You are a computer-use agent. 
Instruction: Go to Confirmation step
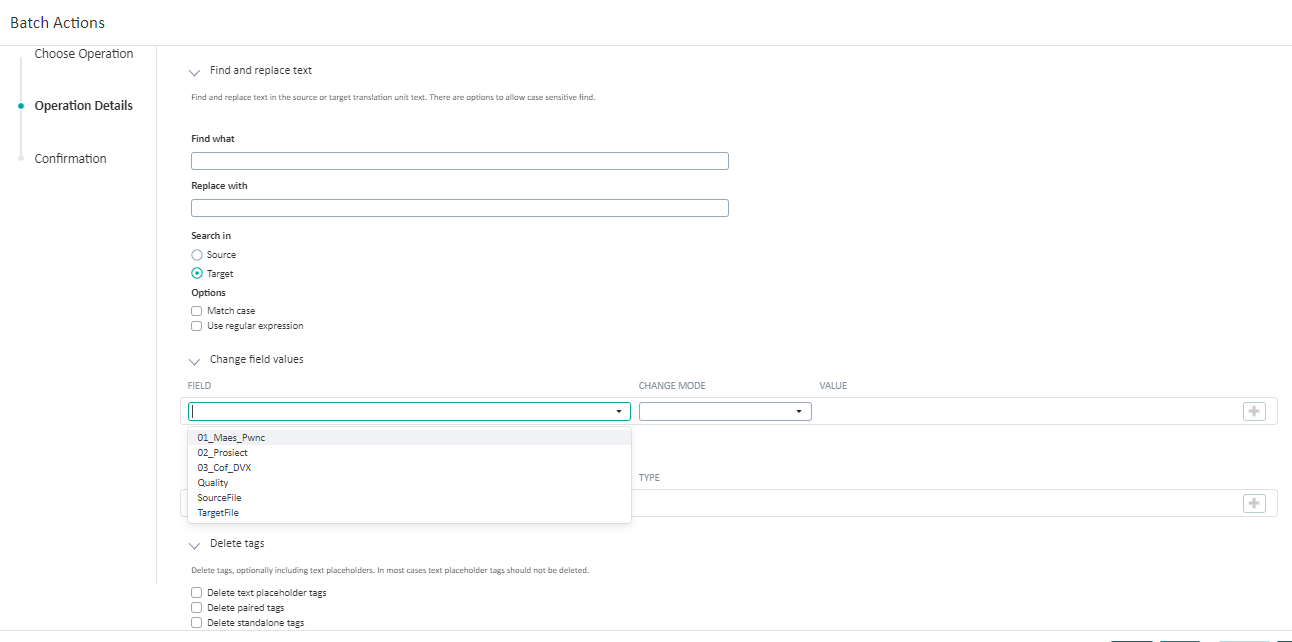click(70, 159)
